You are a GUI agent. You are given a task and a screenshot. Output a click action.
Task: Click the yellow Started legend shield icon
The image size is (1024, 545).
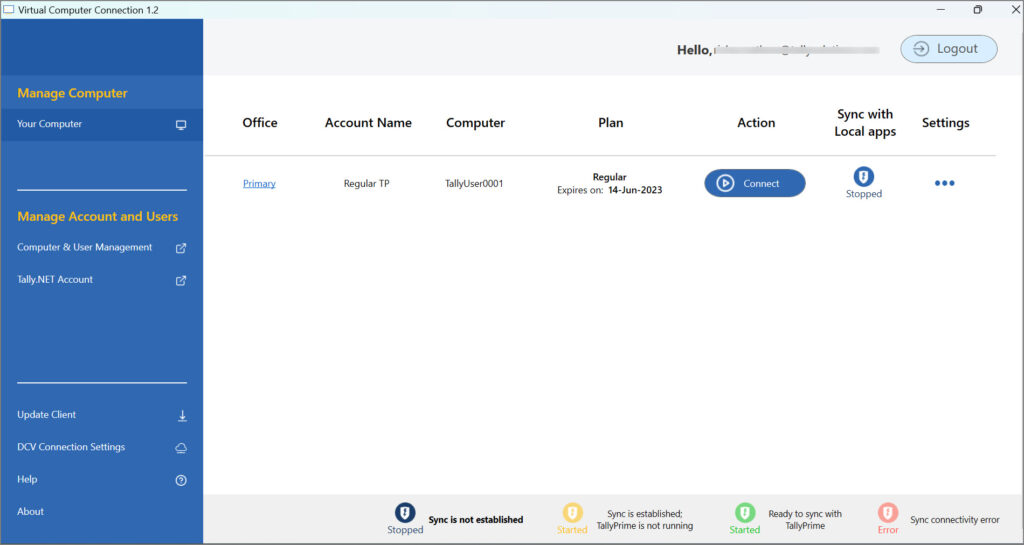point(572,512)
